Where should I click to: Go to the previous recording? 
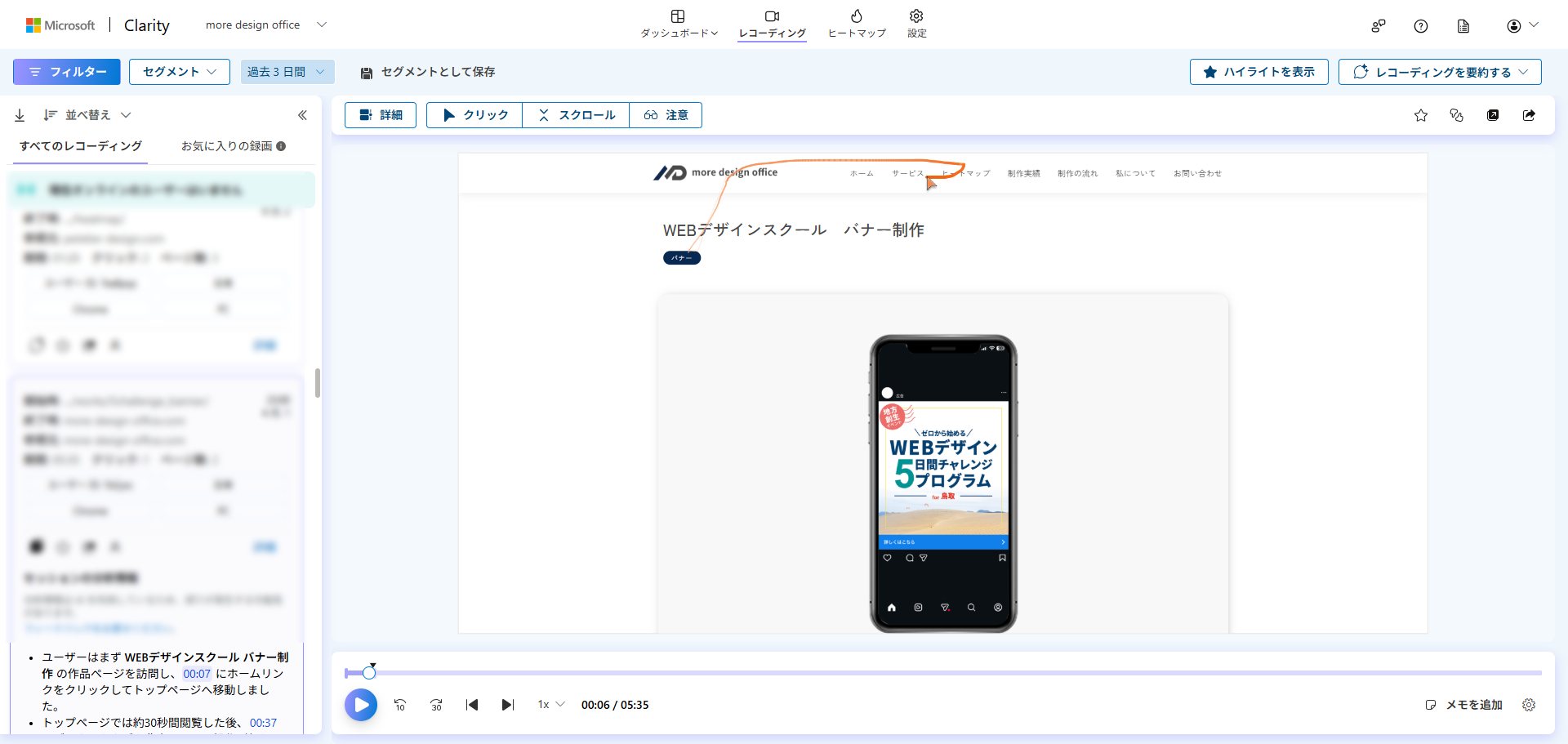(x=472, y=705)
